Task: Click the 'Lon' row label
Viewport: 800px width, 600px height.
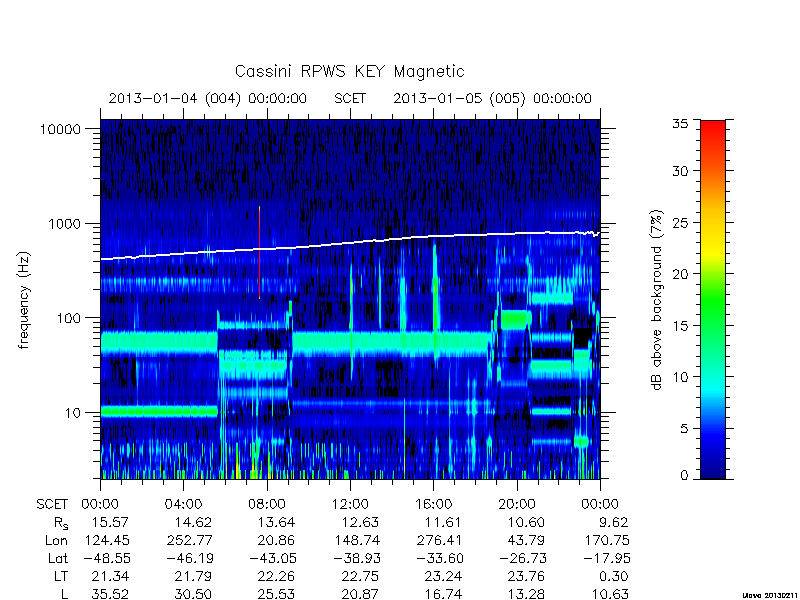Action: [56, 540]
